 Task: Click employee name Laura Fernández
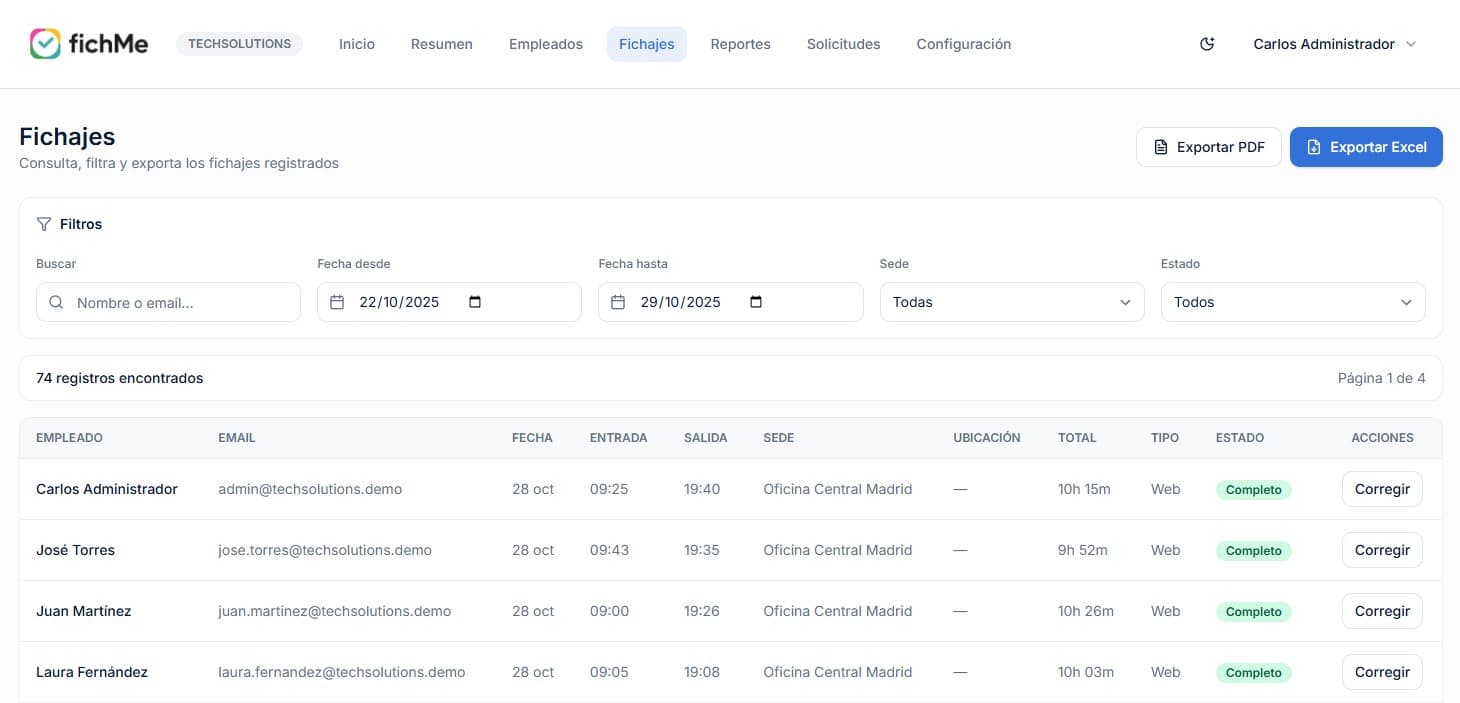92,672
